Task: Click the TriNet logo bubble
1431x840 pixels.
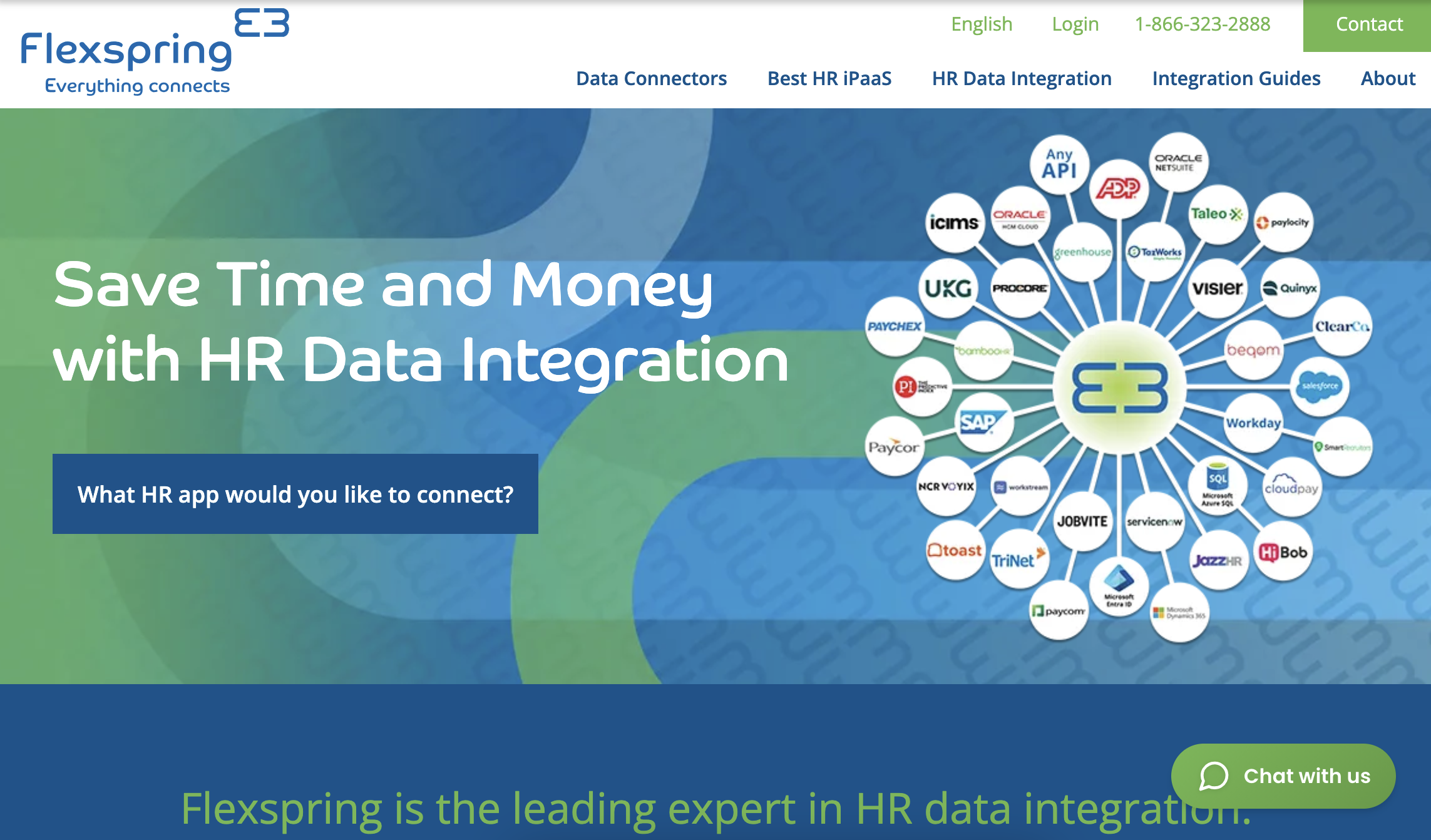Action: tap(1019, 559)
